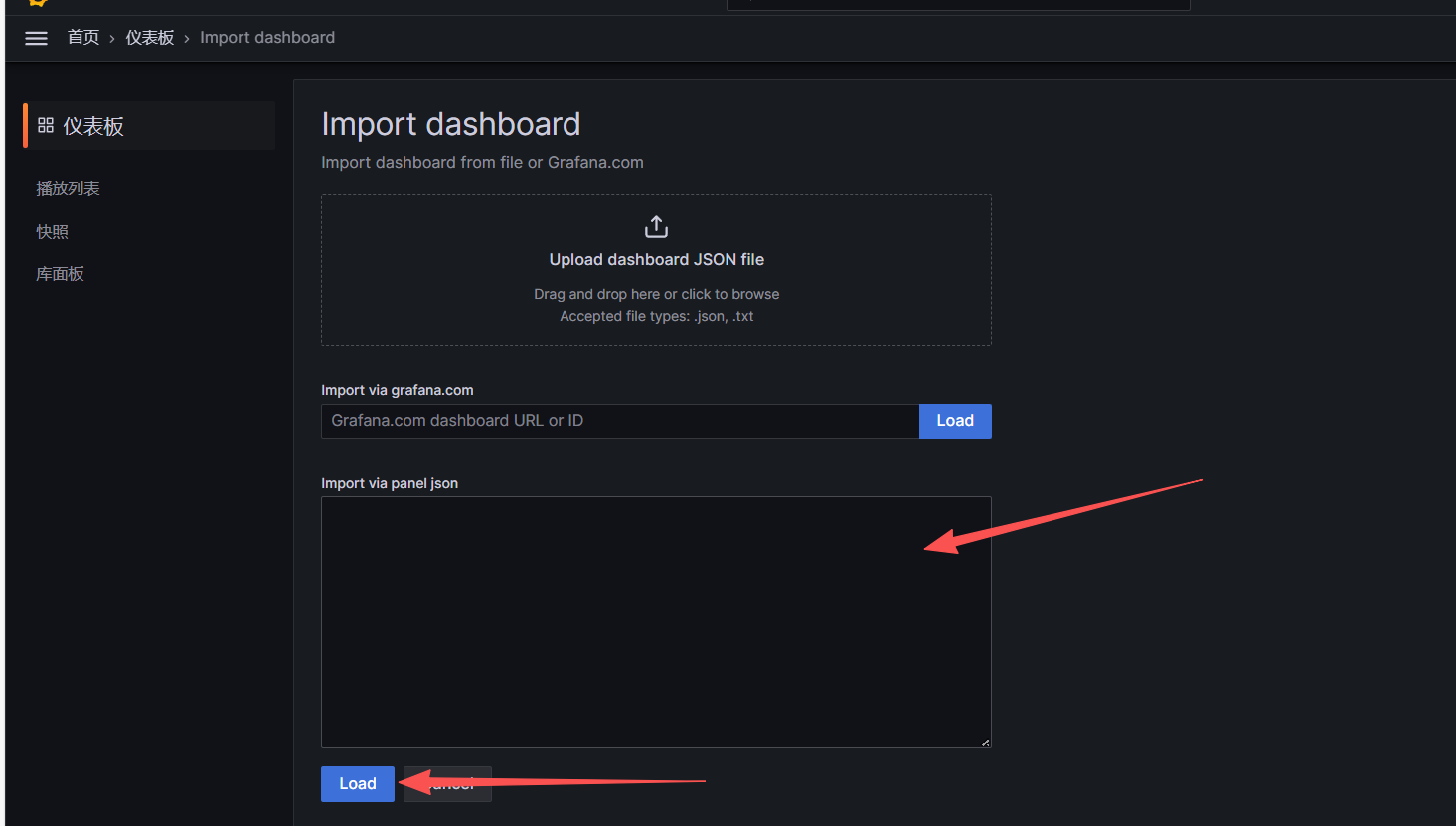Open 库面板 in the sidebar
The height and width of the screenshot is (826, 1456).
(60, 274)
